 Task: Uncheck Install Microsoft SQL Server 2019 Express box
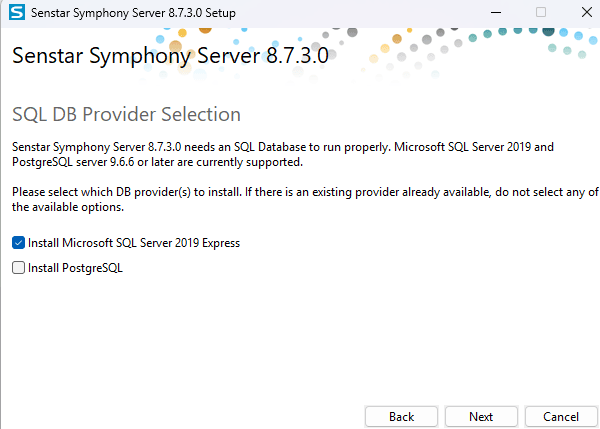[x=18, y=243]
